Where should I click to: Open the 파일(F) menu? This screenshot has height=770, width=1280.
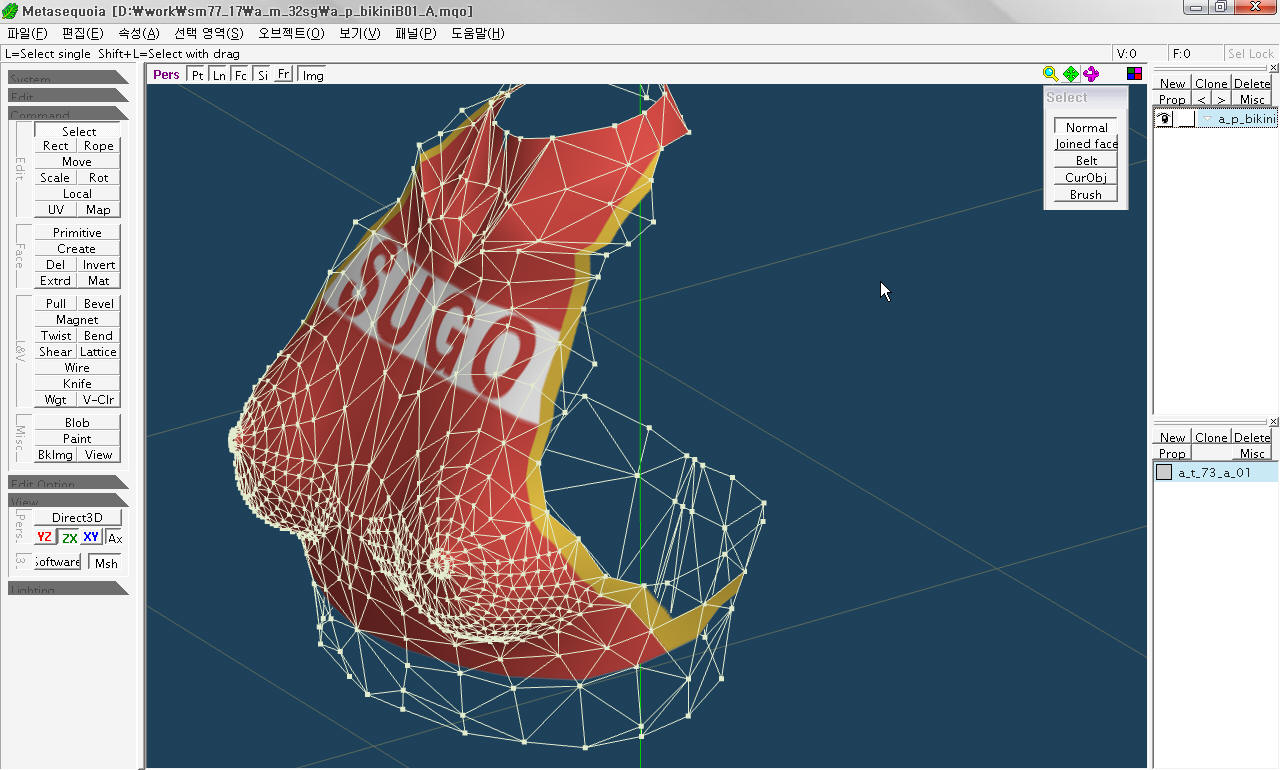point(27,33)
